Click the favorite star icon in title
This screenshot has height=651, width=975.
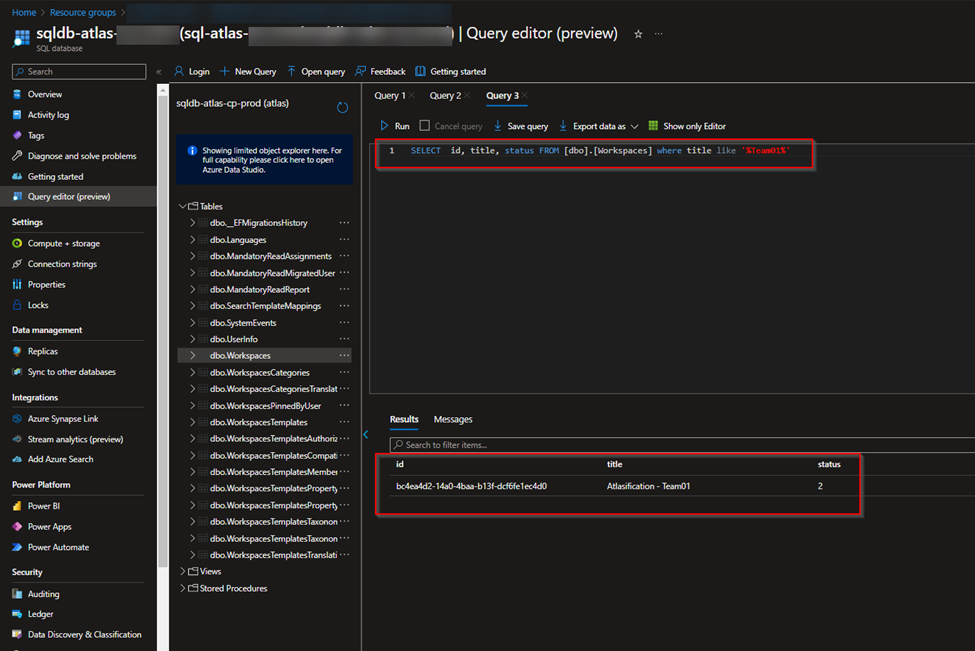pyautogui.click(x=639, y=34)
